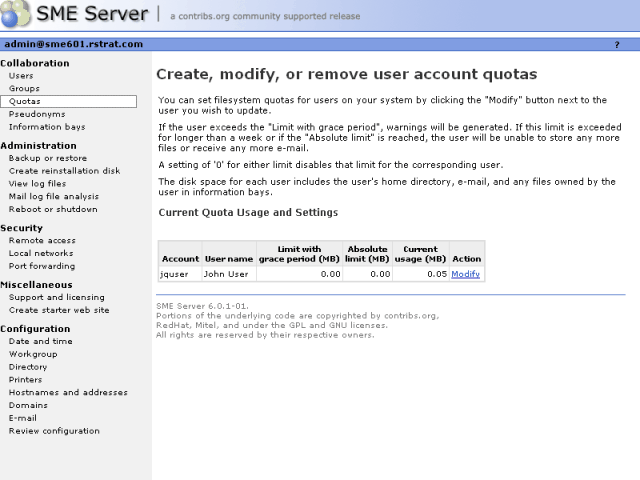The height and width of the screenshot is (480, 640).
Task: Open Mail log file analysis
Action: click(x=54, y=196)
